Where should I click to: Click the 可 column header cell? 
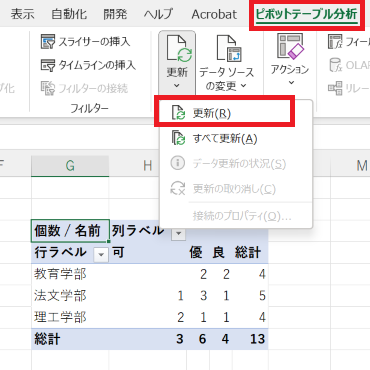[118, 252]
